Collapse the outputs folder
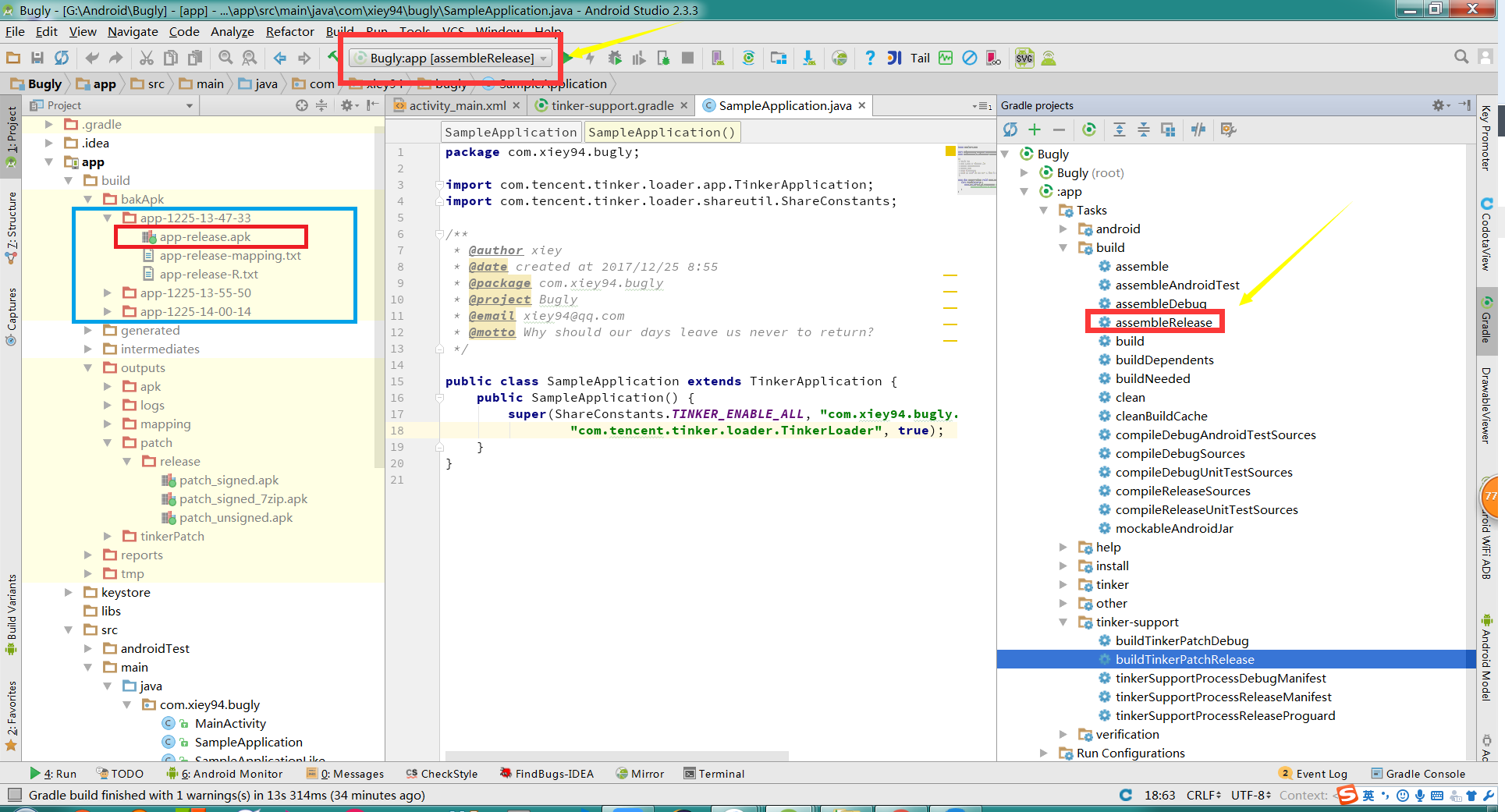 pos(88,368)
